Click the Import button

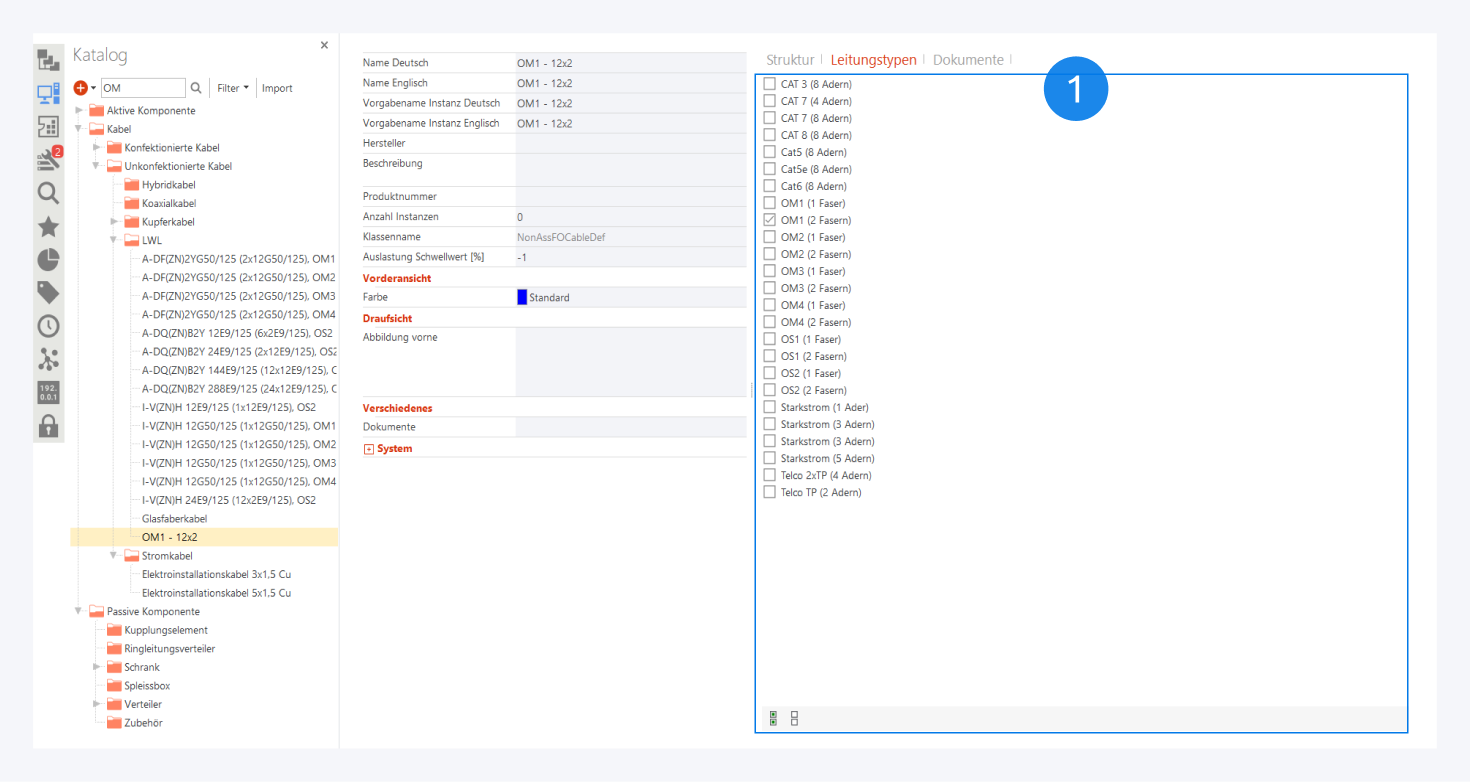tap(277, 88)
